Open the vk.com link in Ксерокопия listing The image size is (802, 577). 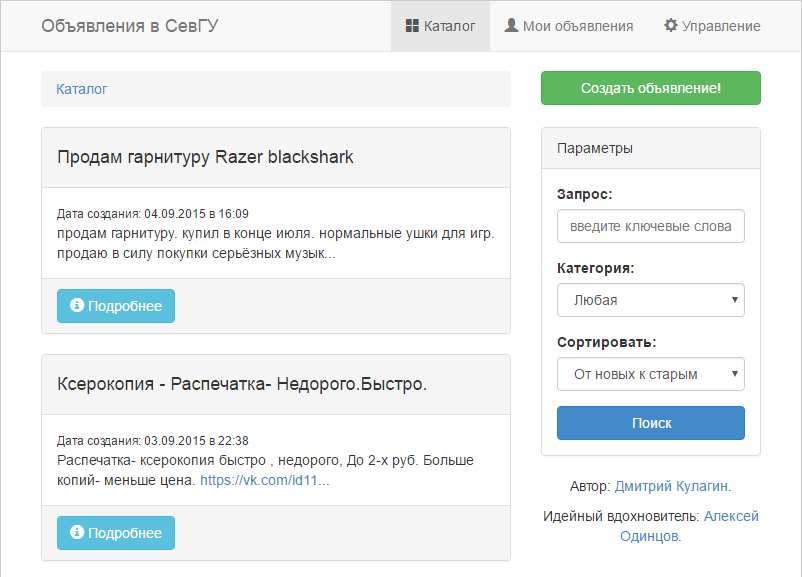264,480
